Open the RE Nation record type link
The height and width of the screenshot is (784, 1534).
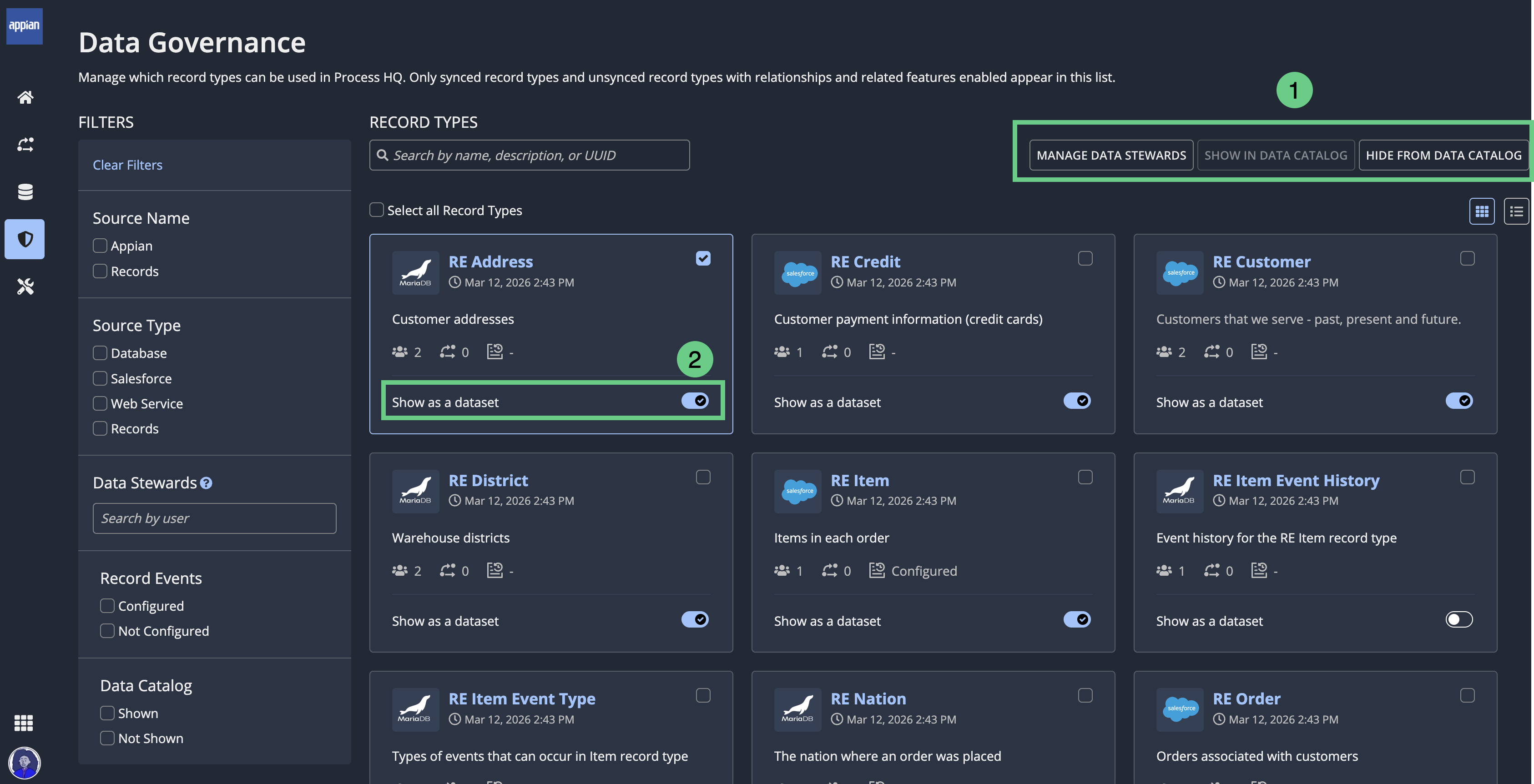(x=868, y=699)
